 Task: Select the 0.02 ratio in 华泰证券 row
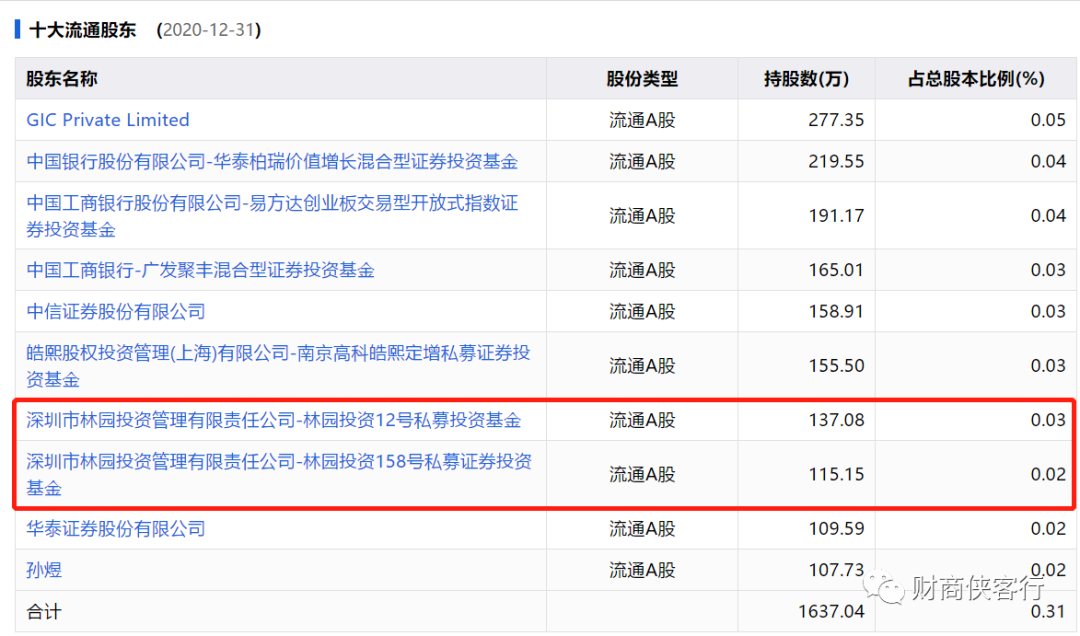[x=1048, y=529]
